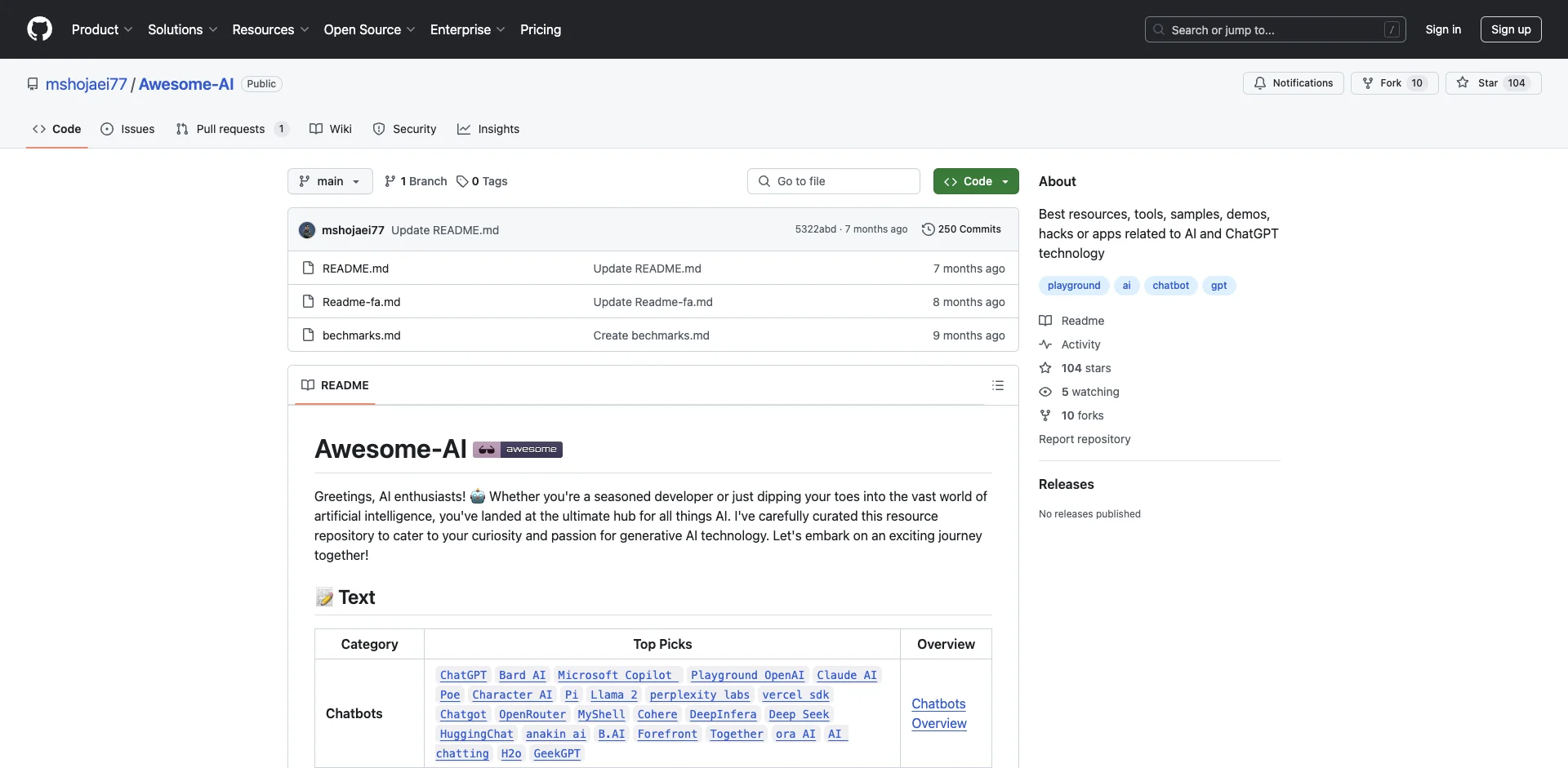Switch to the Insights tab
Screen dimensions: 1568x768
pos(488,129)
